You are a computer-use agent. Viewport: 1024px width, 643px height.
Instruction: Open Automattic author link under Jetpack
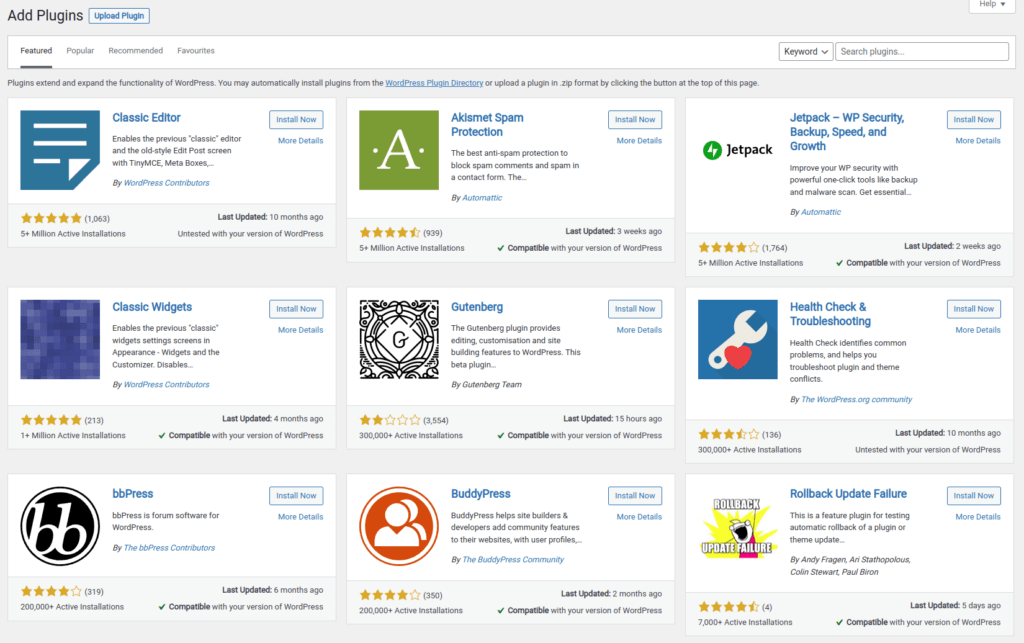(x=821, y=212)
